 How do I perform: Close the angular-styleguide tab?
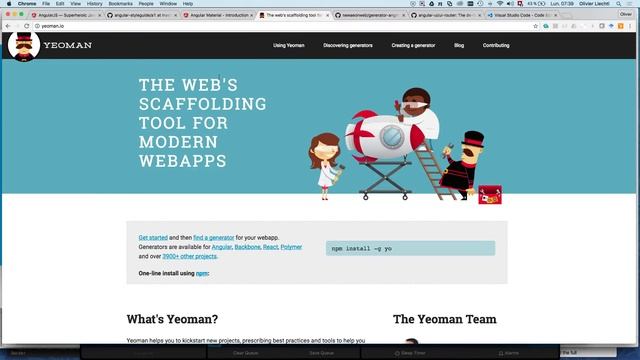coord(176,15)
